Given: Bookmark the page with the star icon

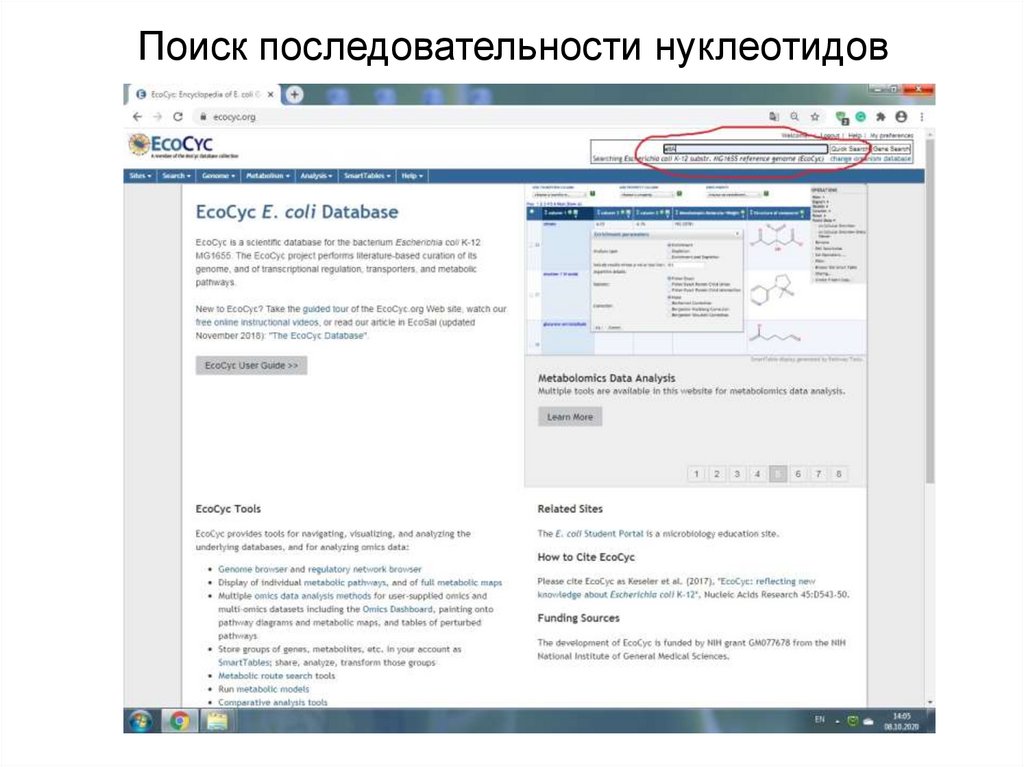Looking at the screenshot, I should click(815, 115).
